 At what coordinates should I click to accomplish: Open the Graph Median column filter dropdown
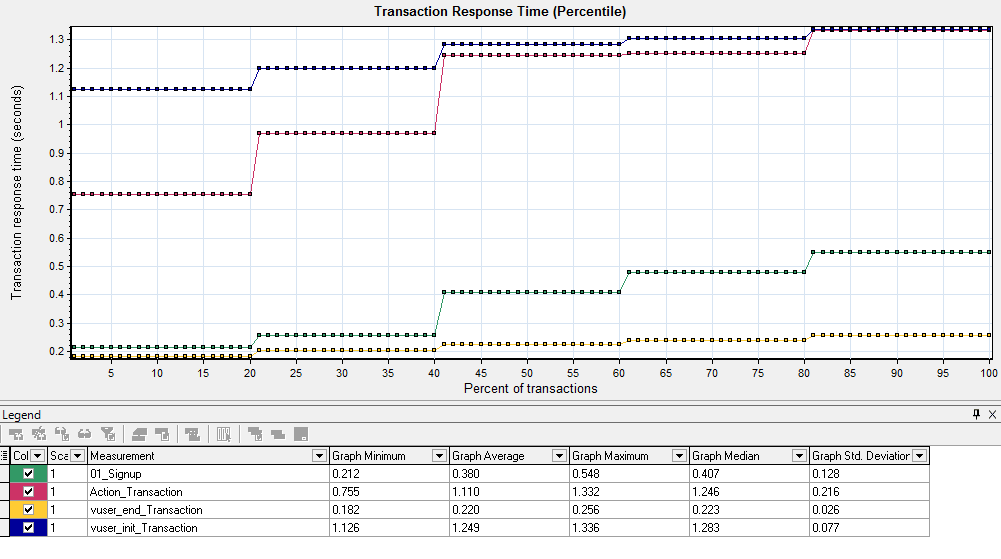tap(799, 456)
